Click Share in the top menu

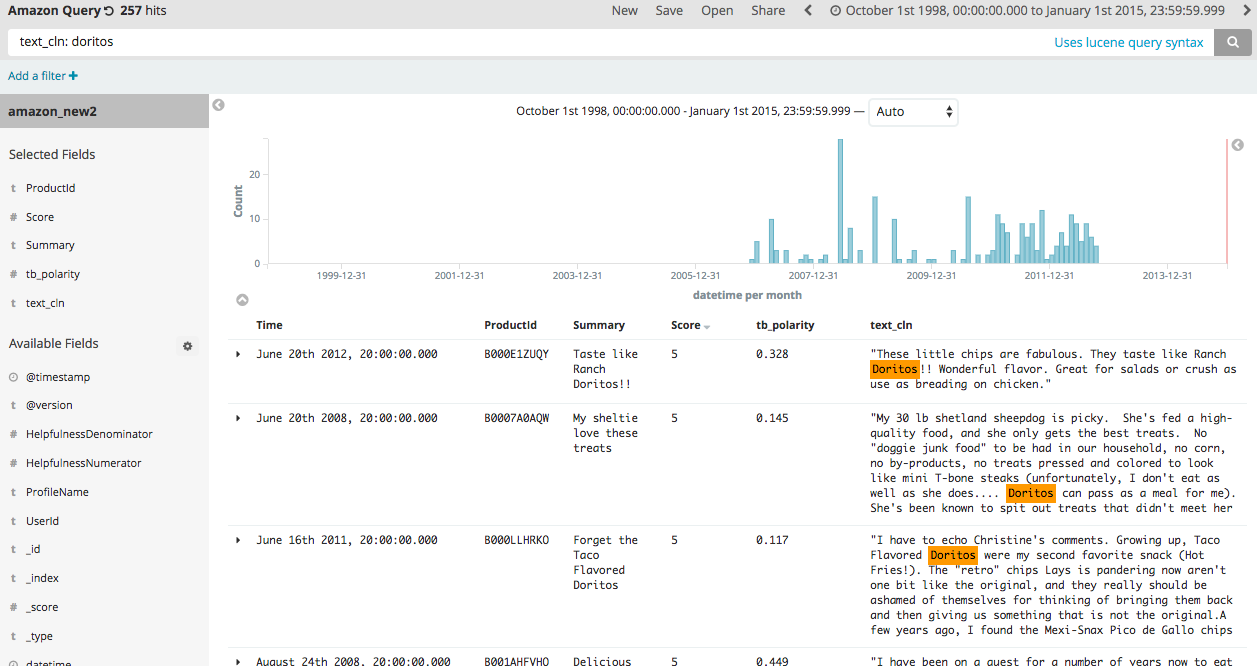pos(768,11)
